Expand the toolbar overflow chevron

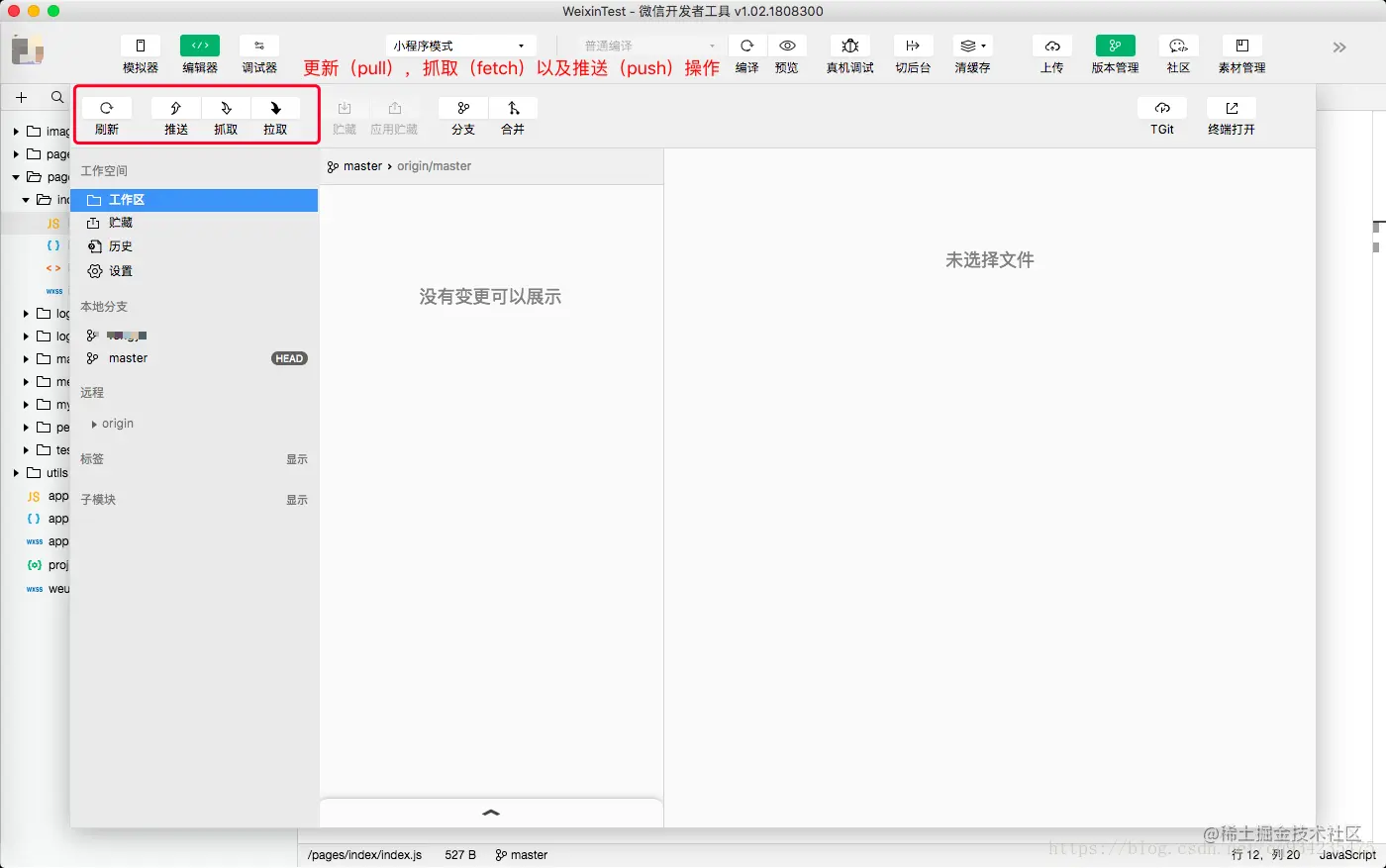click(x=1339, y=47)
